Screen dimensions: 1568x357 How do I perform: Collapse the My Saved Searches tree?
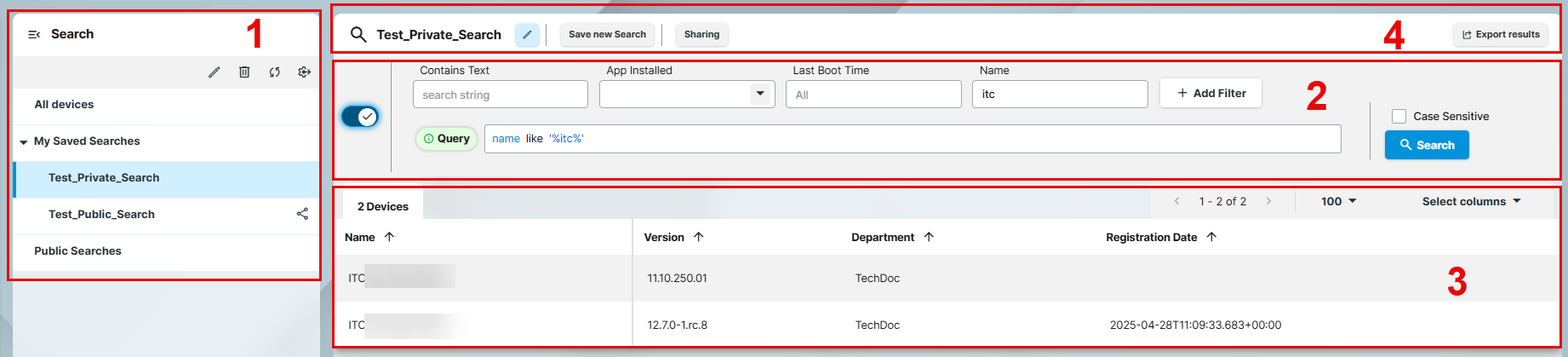(24, 142)
